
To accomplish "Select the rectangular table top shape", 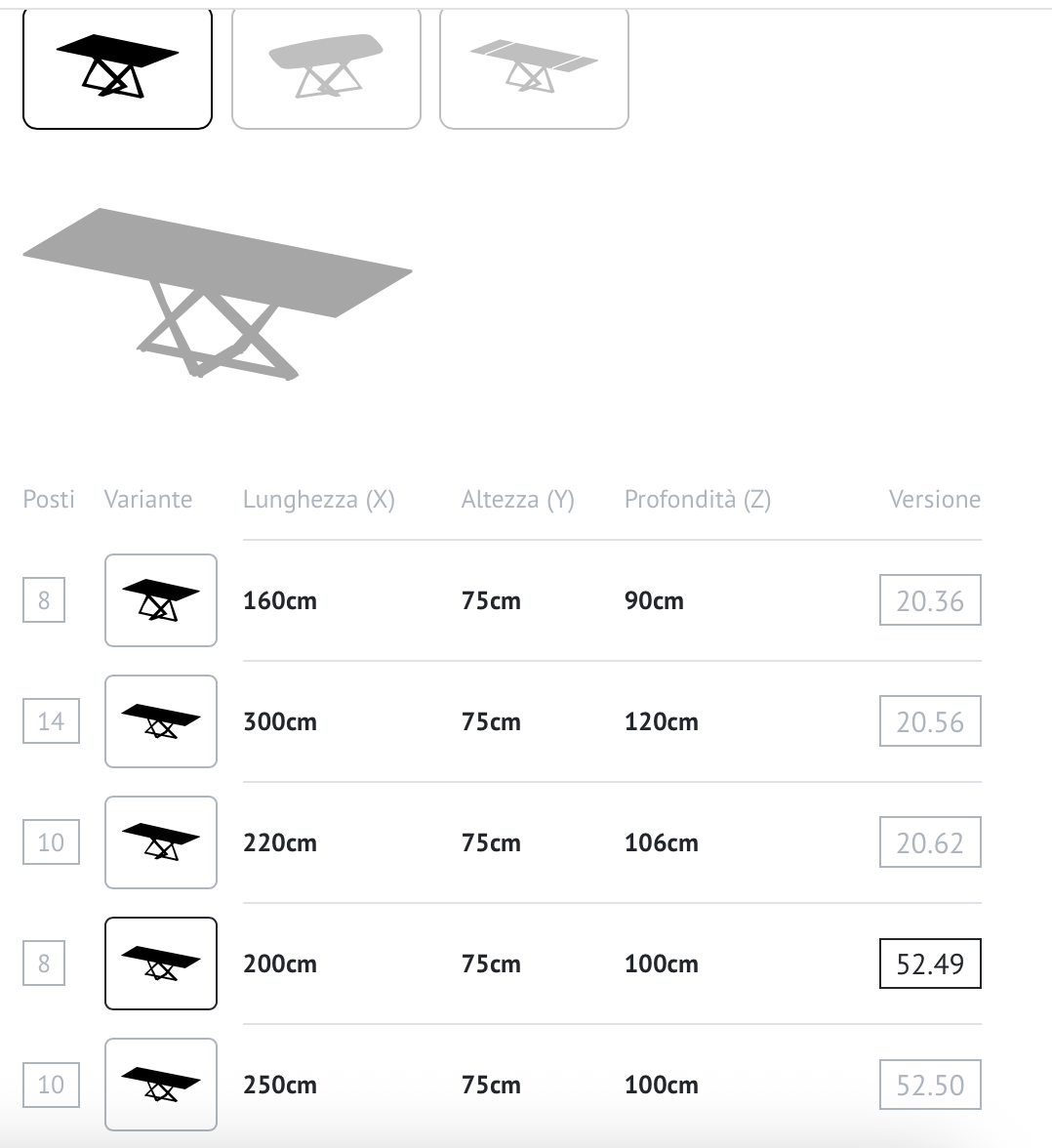I will click(x=117, y=68).
